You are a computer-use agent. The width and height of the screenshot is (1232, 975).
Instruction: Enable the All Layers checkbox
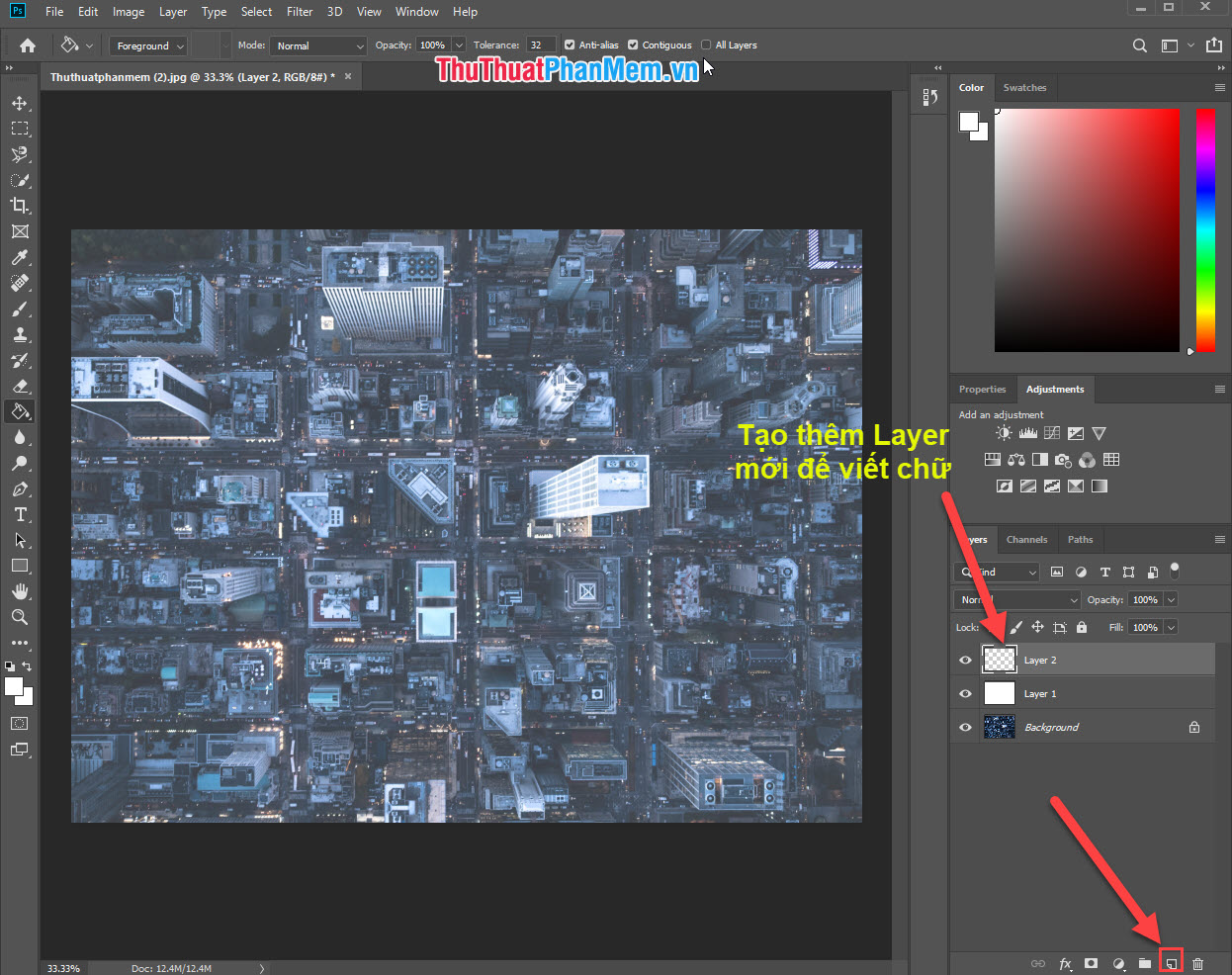tap(705, 44)
